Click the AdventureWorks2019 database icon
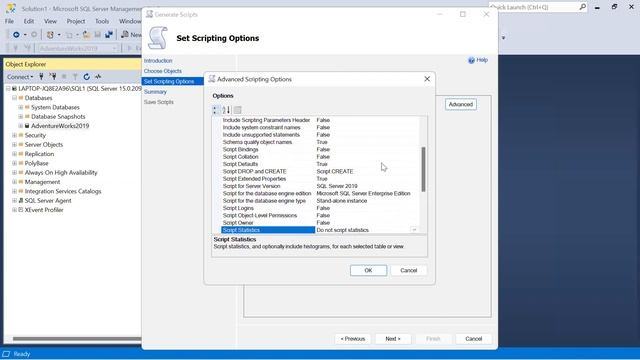640x360 pixels. click(x=27, y=126)
